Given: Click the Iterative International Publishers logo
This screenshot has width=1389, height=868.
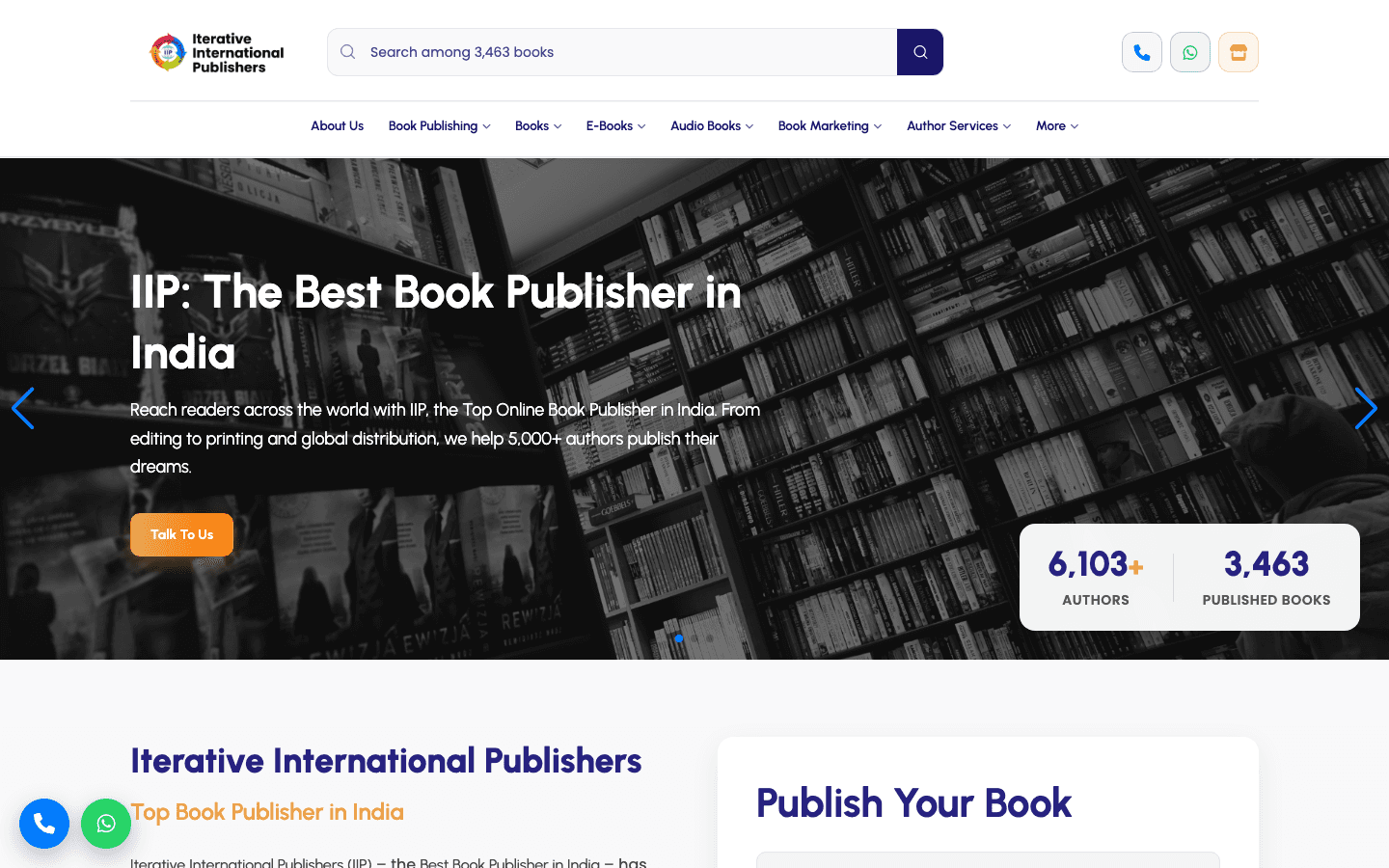Looking at the screenshot, I should point(217,53).
